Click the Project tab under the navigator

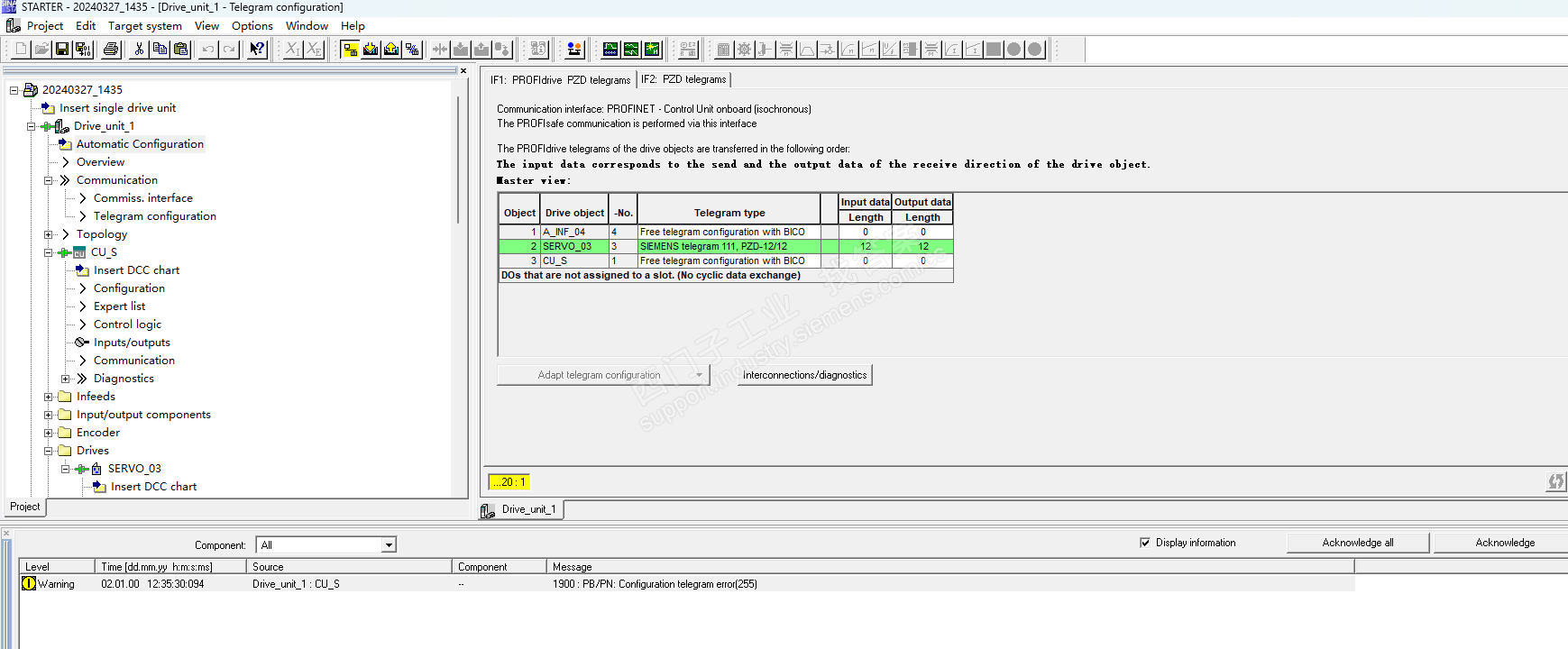[25, 507]
